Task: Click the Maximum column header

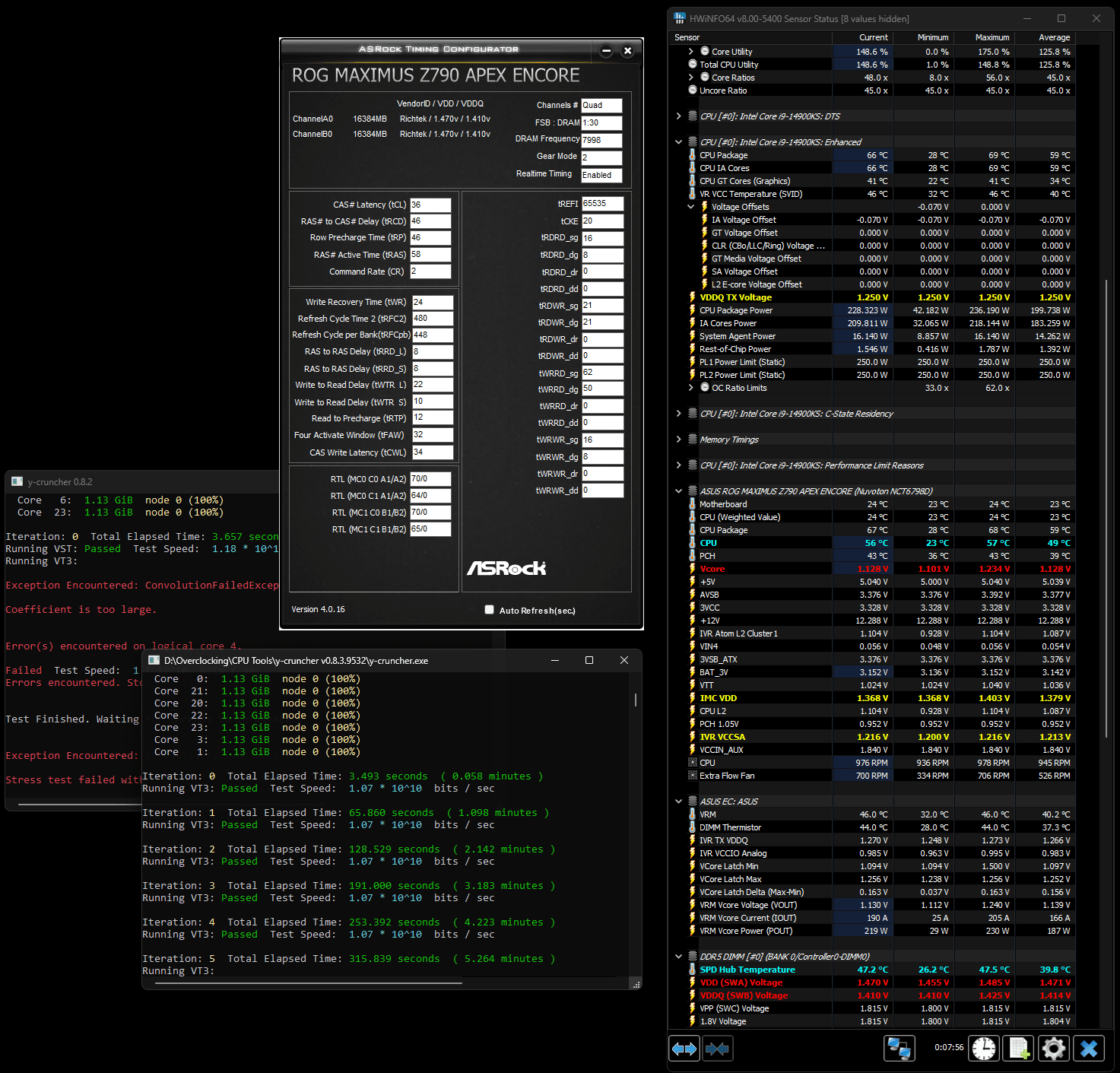Action: pyautogui.click(x=983, y=37)
